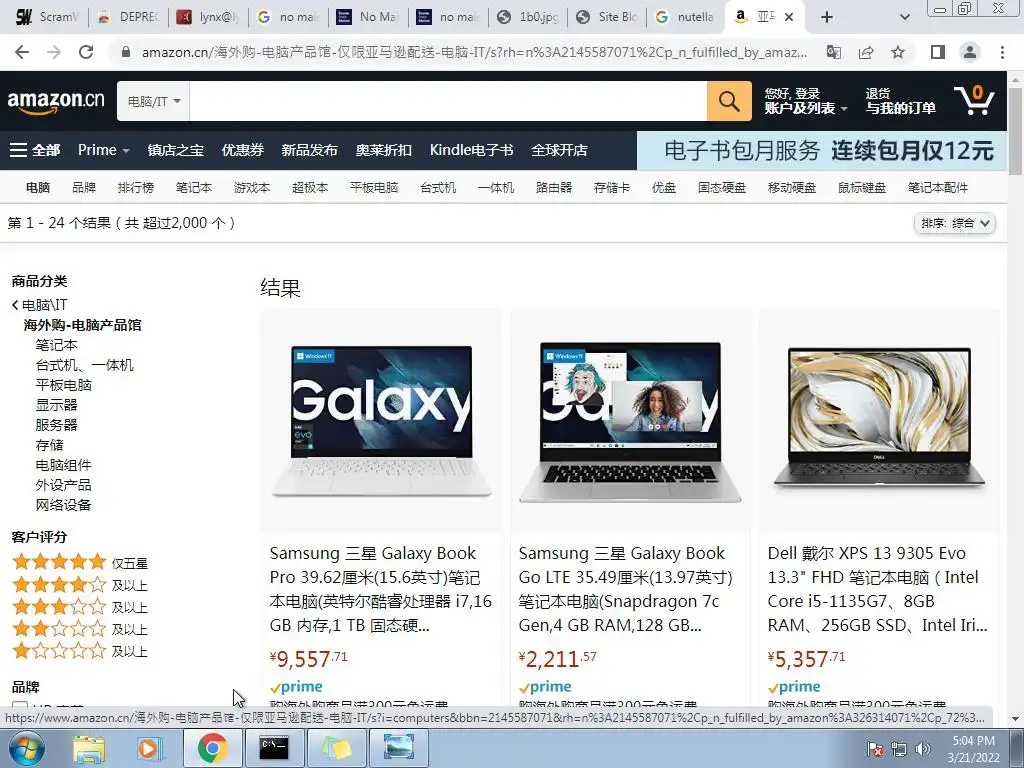Open the hamburger 全部 menu

tap(35, 150)
